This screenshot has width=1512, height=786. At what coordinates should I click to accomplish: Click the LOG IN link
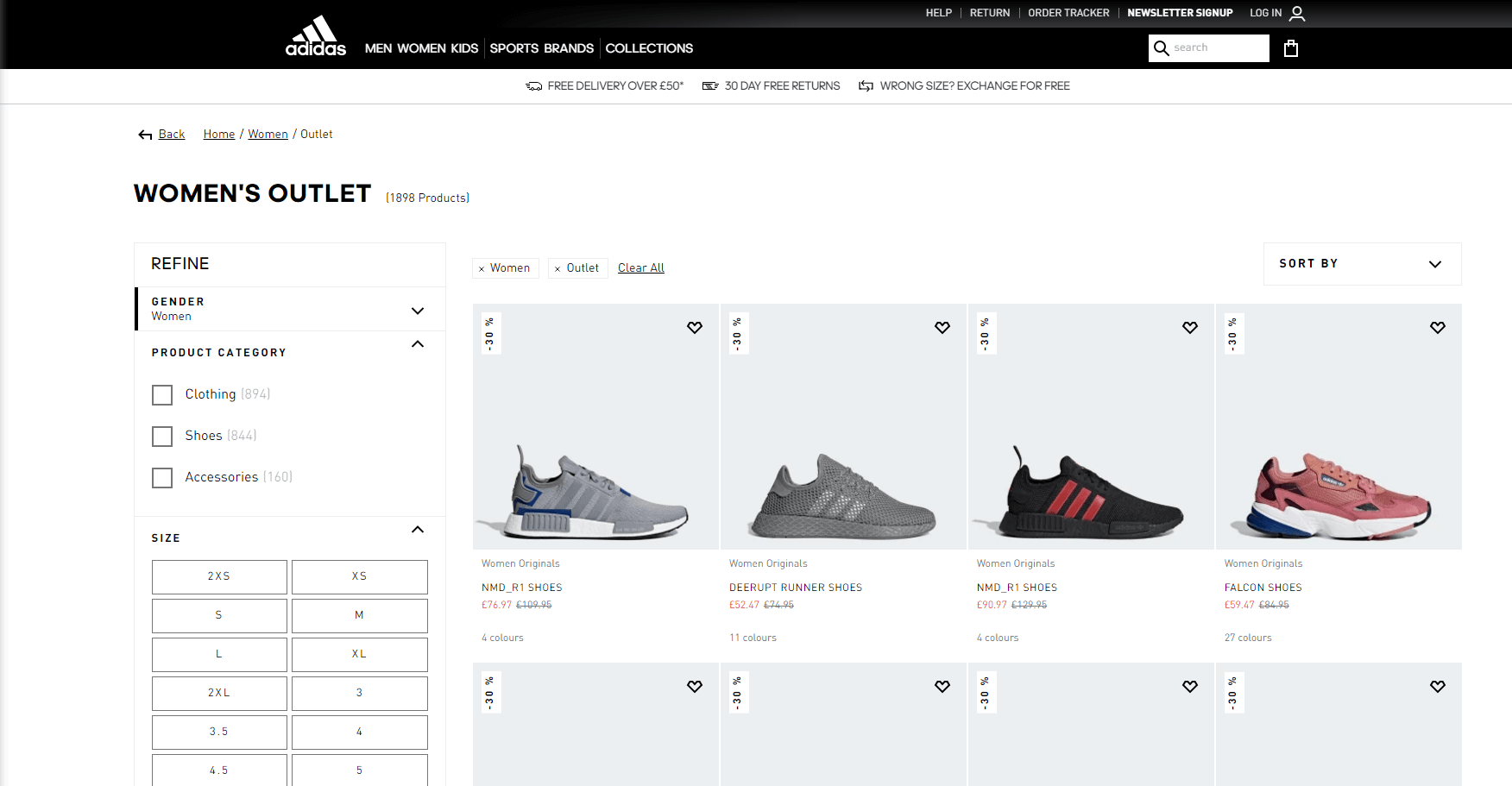[x=1266, y=13]
